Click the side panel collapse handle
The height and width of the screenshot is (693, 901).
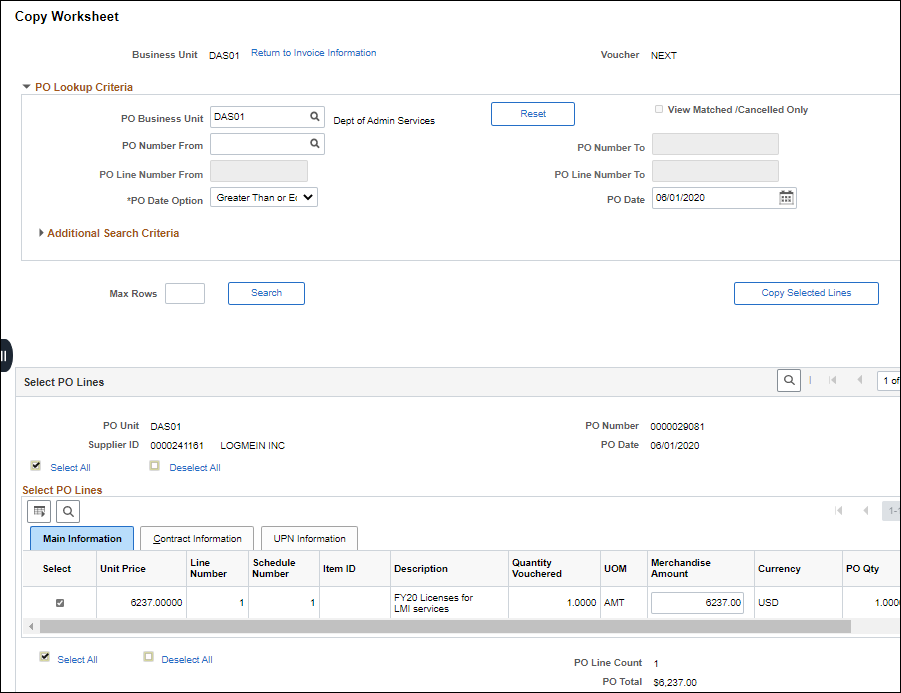point(5,355)
